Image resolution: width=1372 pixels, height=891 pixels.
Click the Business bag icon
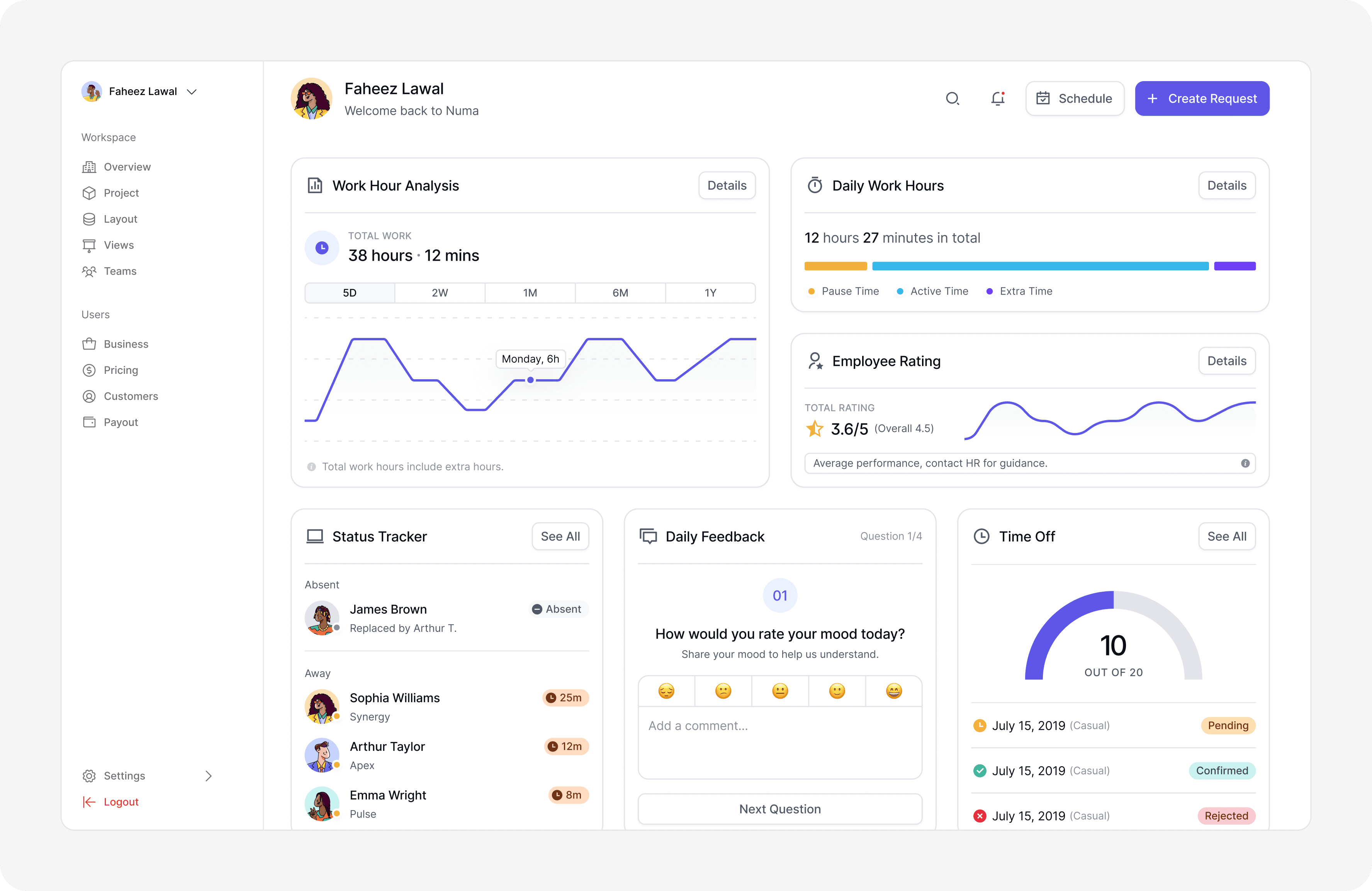89,344
